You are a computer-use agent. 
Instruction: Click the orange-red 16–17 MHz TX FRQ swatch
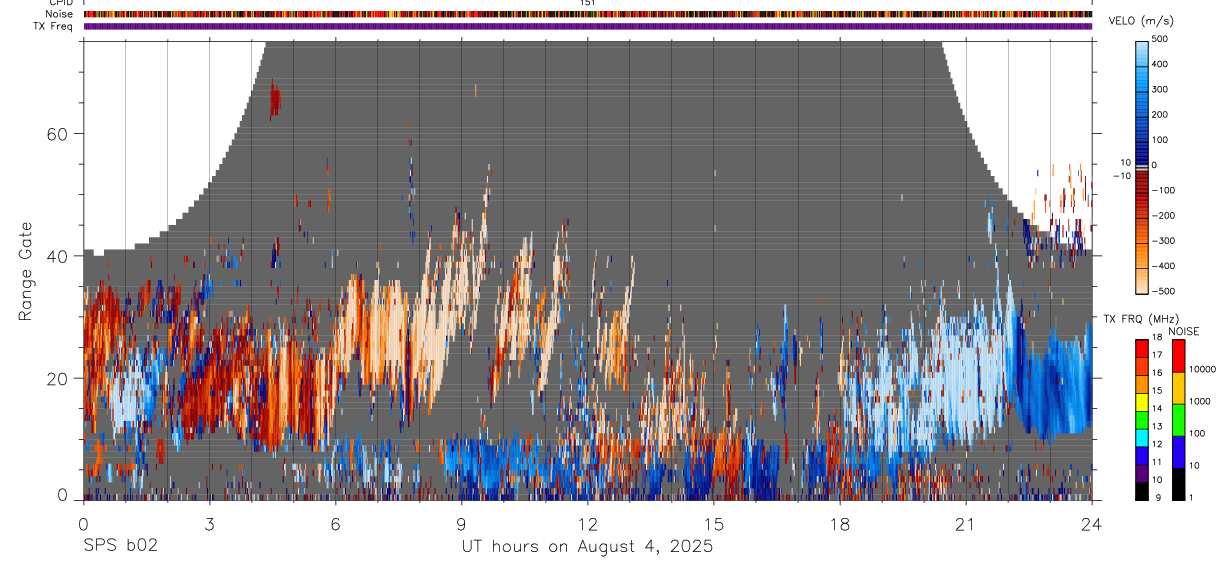tap(1142, 365)
